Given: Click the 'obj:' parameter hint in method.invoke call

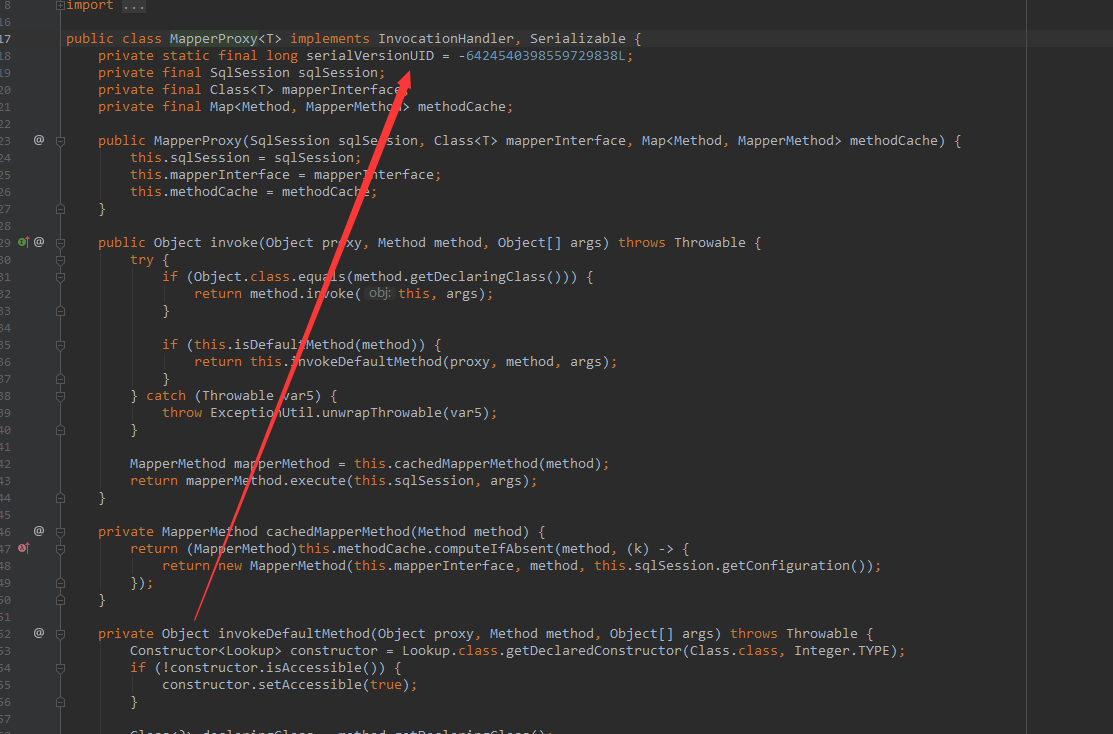Looking at the screenshot, I should pos(380,293).
